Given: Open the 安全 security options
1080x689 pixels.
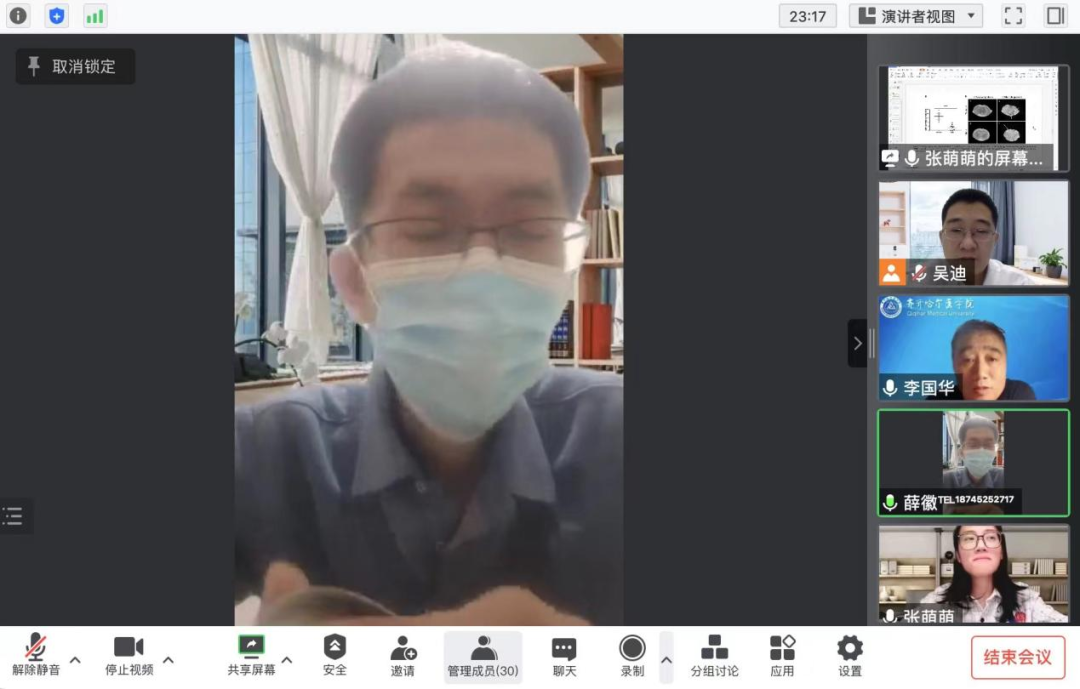Looking at the screenshot, I should tap(335, 655).
